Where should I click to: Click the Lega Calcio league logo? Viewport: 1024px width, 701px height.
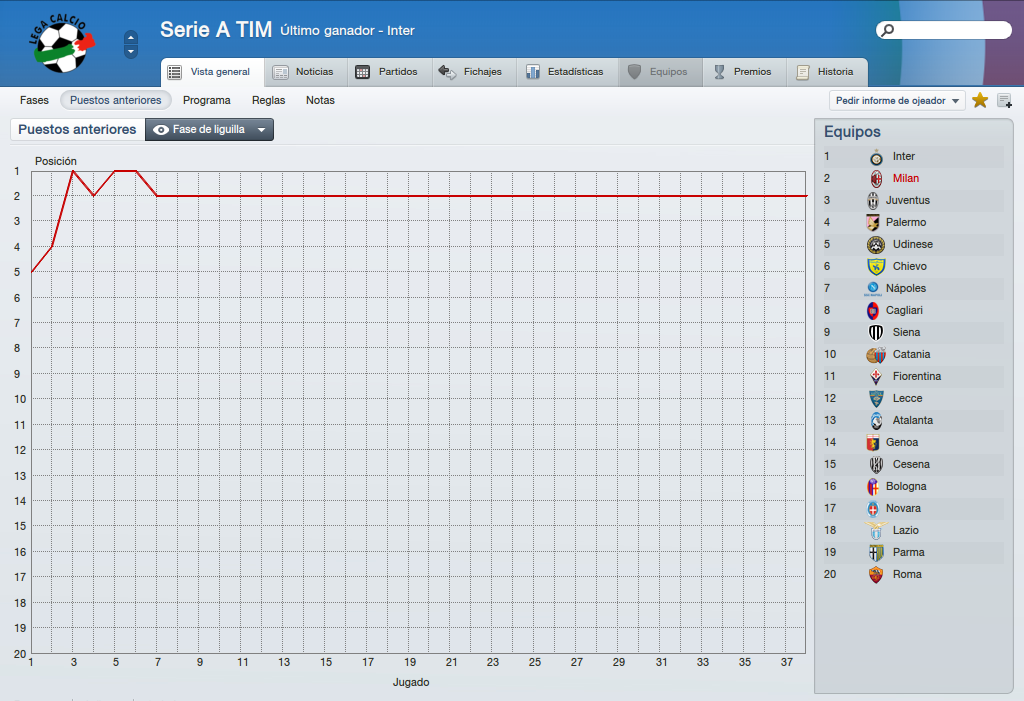(62, 43)
